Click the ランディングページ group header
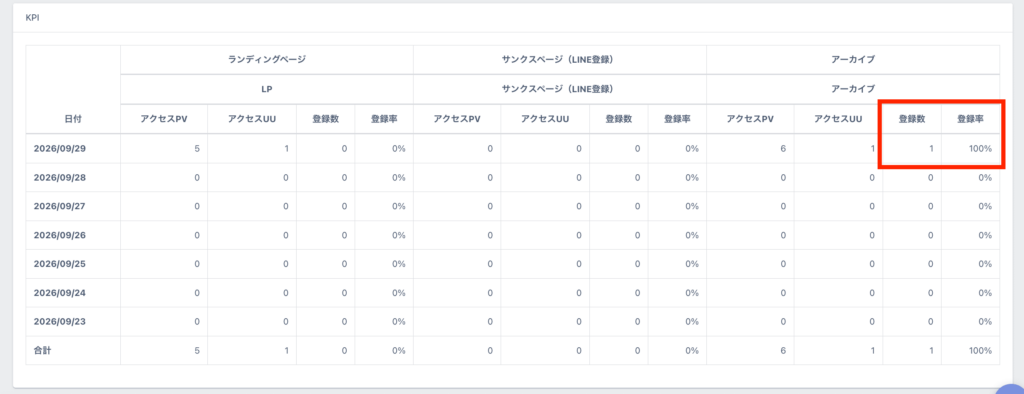Screen dimensions: 1024x394 (x=266, y=59)
